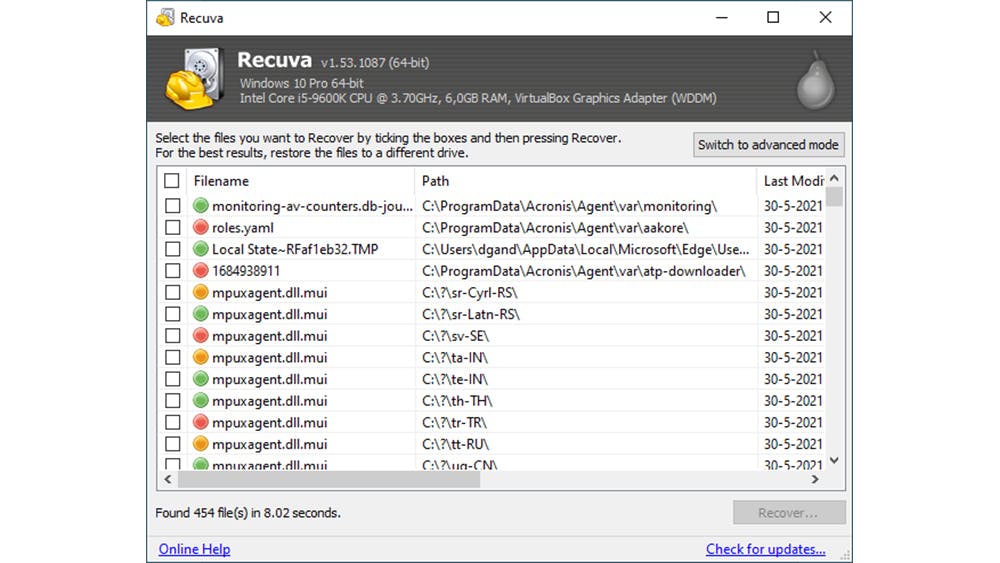Click Check for updates link
Screen dimensions: 1000x563
(x=765, y=549)
